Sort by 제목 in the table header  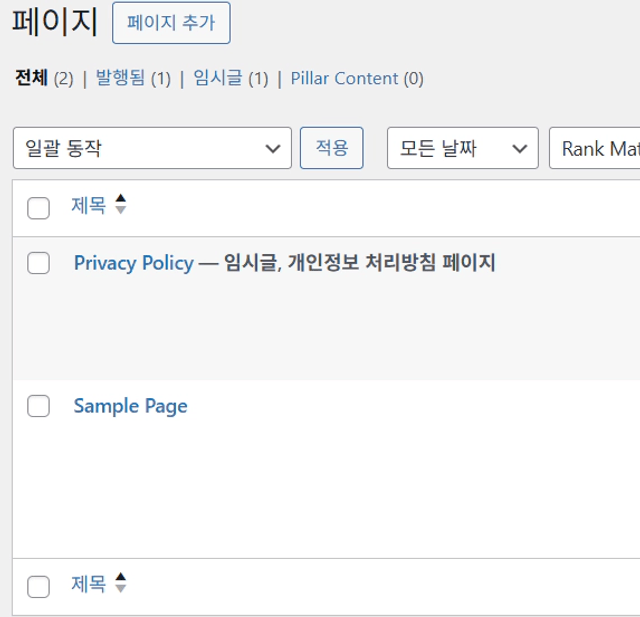[x=88, y=205]
